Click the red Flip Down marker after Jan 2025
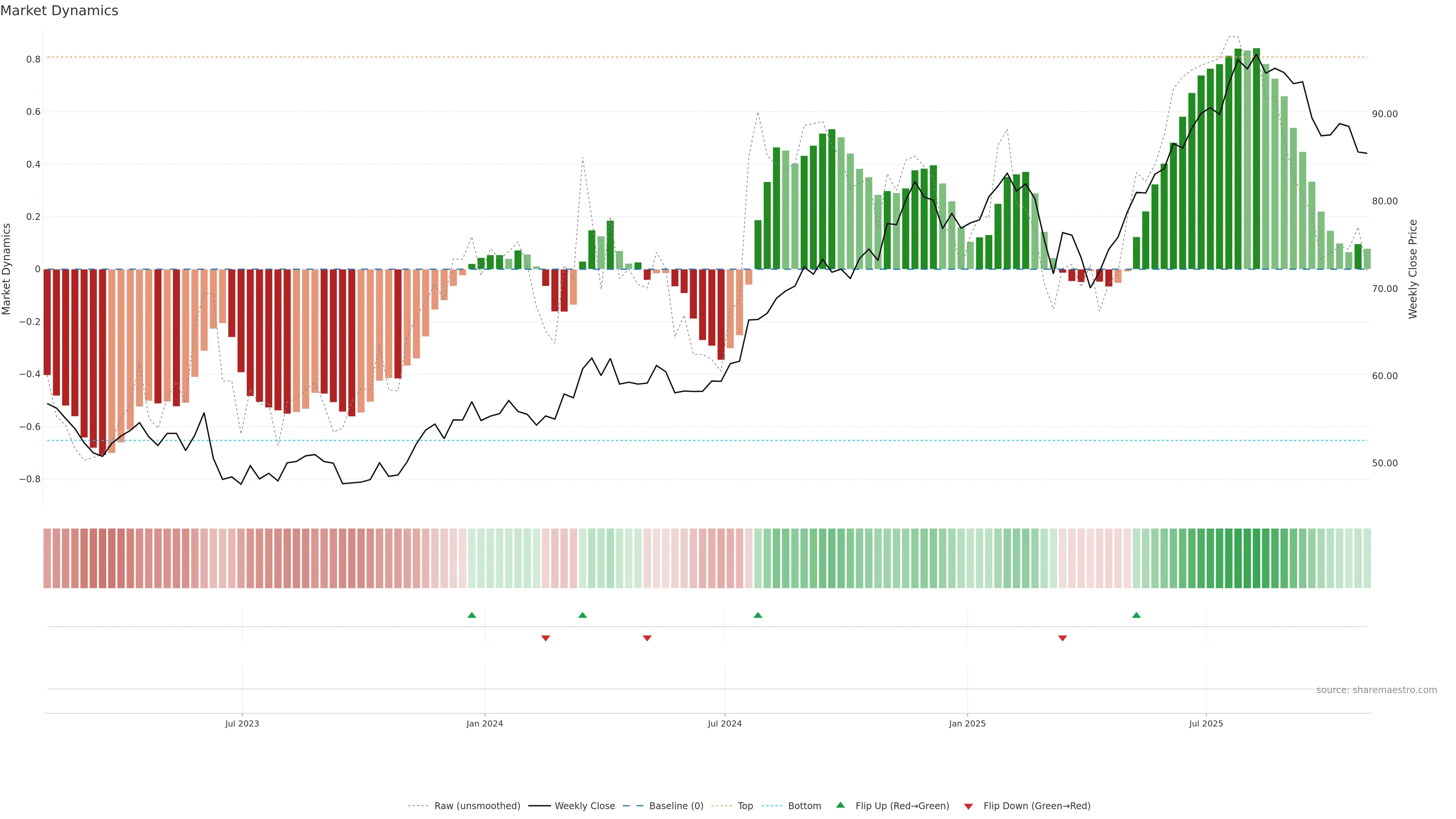Viewport: 1456px width, 819px height. 1062,638
